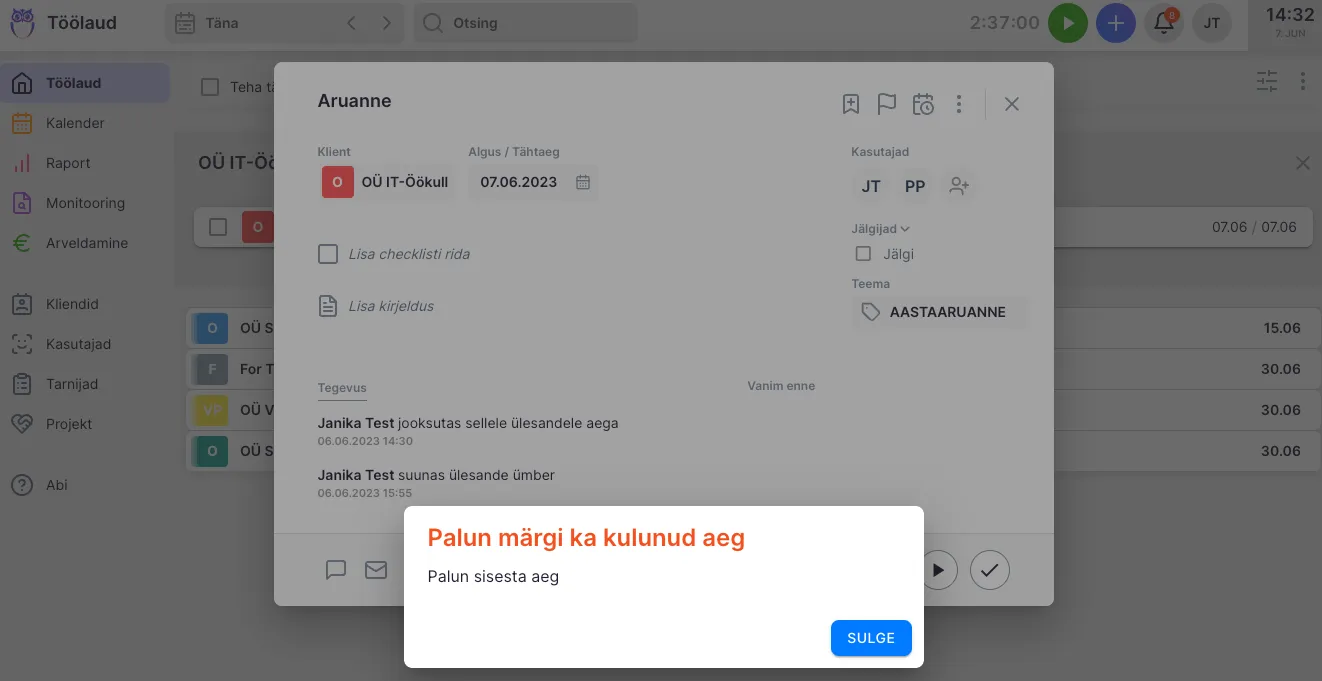Open the notifications bell
This screenshot has width=1322, height=681.
click(1163, 23)
